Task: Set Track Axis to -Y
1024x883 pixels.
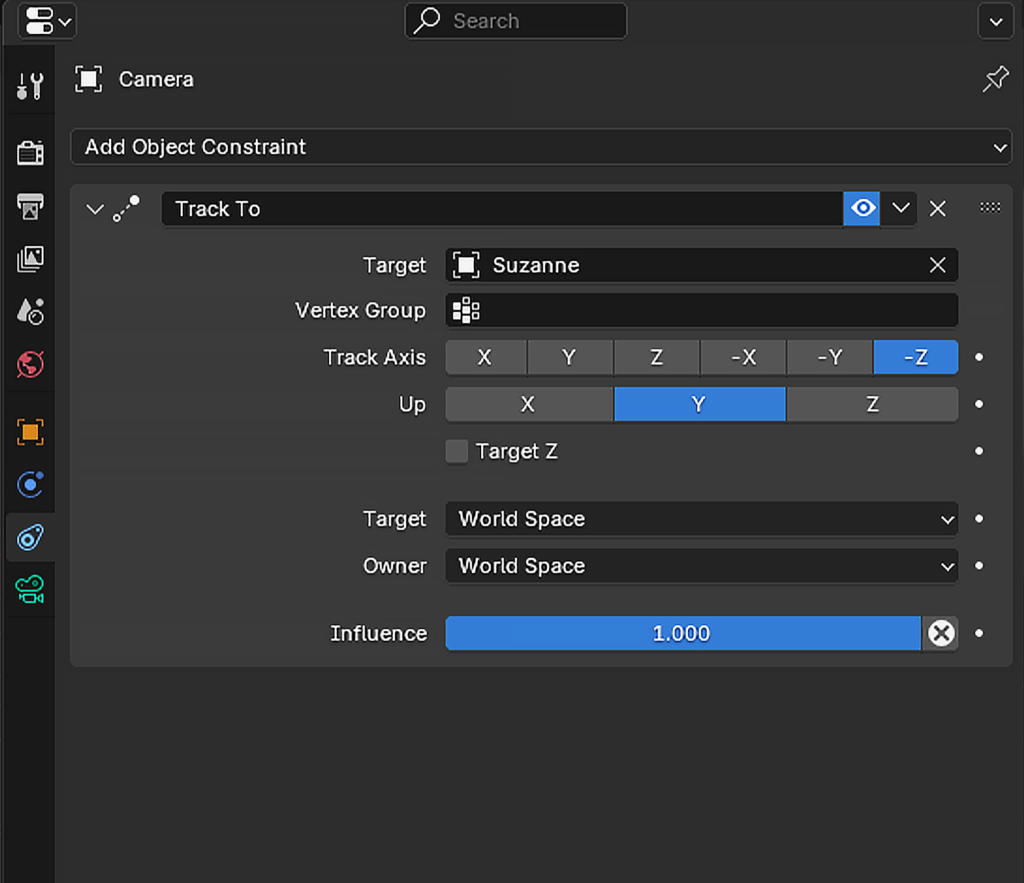Action: coord(830,357)
